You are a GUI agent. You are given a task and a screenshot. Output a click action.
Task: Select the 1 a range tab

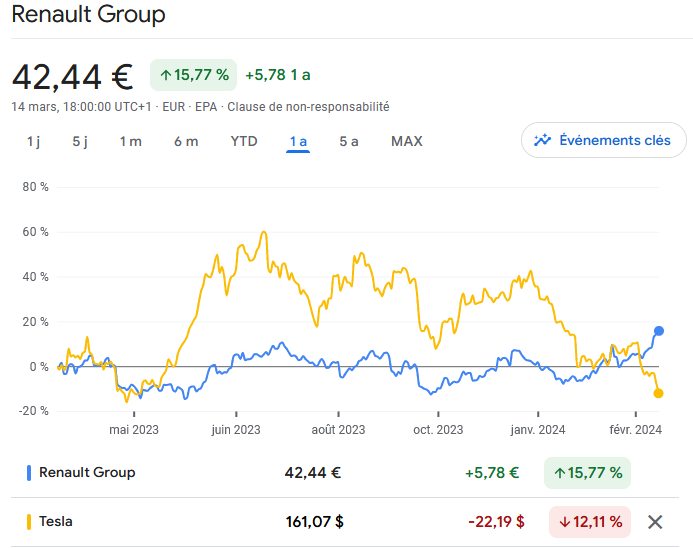297,141
